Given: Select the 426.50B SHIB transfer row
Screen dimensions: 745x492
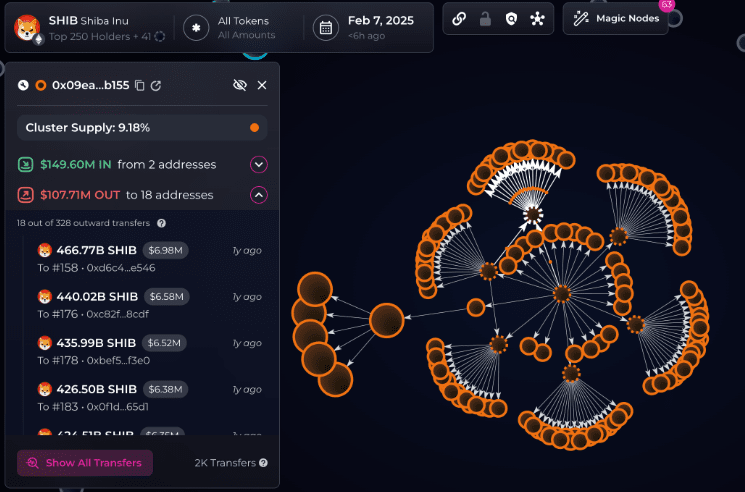Looking at the screenshot, I should [149, 397].
